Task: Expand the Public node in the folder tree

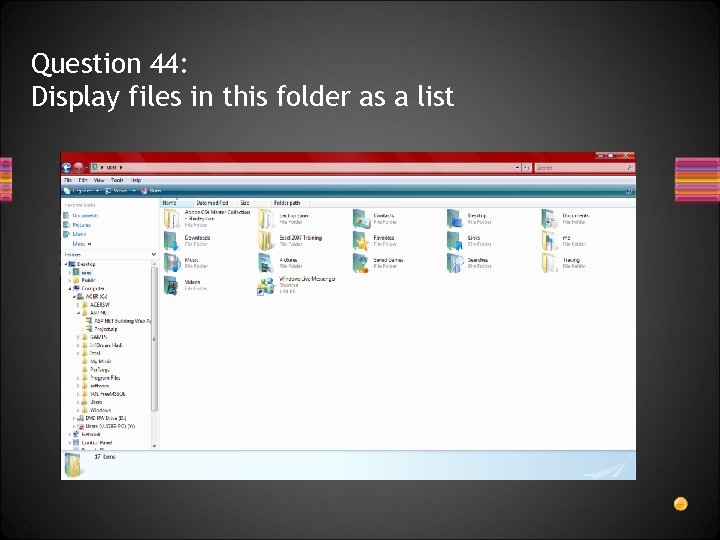Action: pyautogui.click(x=70, y=280)
